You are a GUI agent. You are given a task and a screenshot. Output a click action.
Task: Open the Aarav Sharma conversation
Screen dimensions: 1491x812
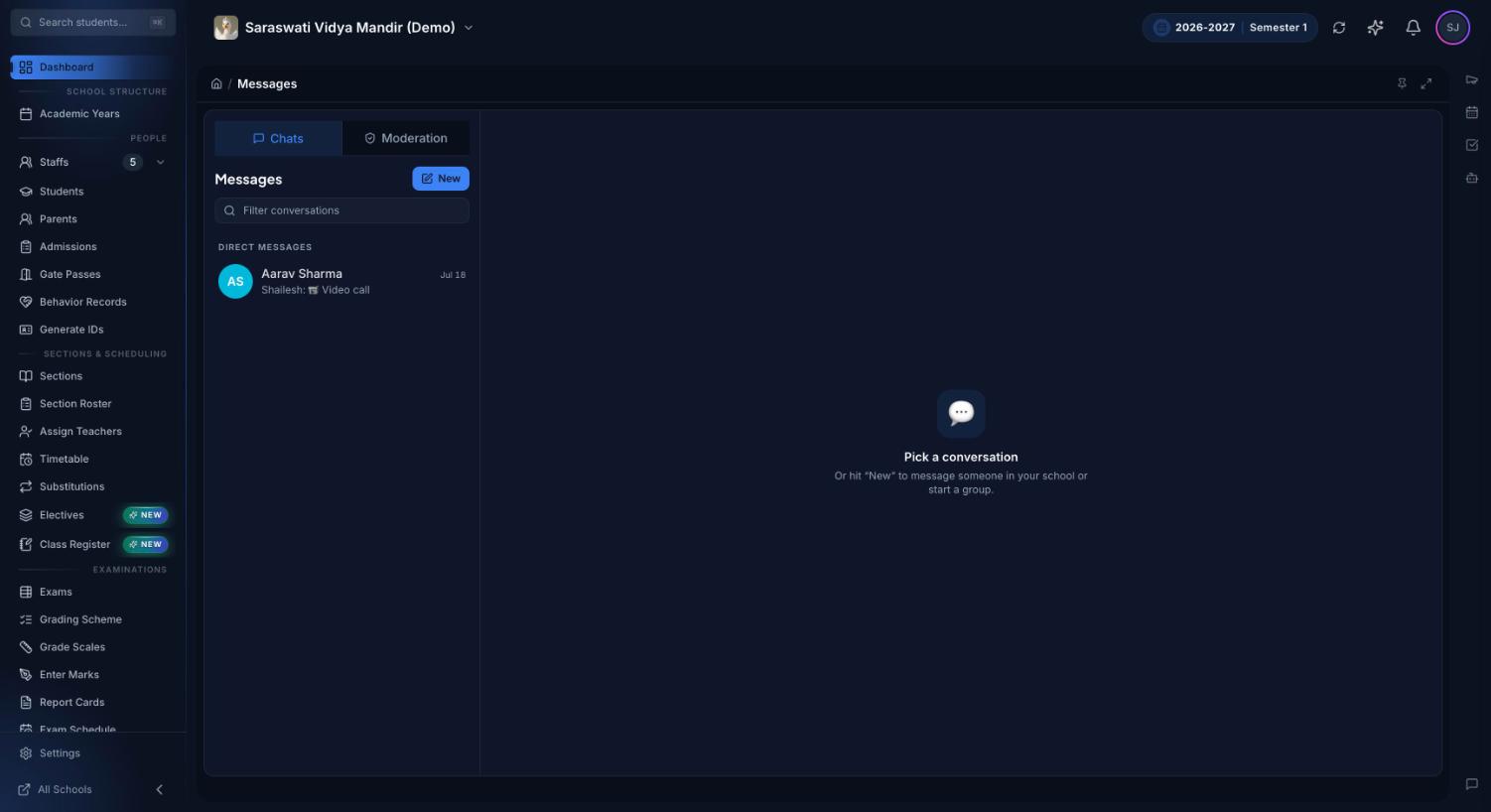point(341,281)
